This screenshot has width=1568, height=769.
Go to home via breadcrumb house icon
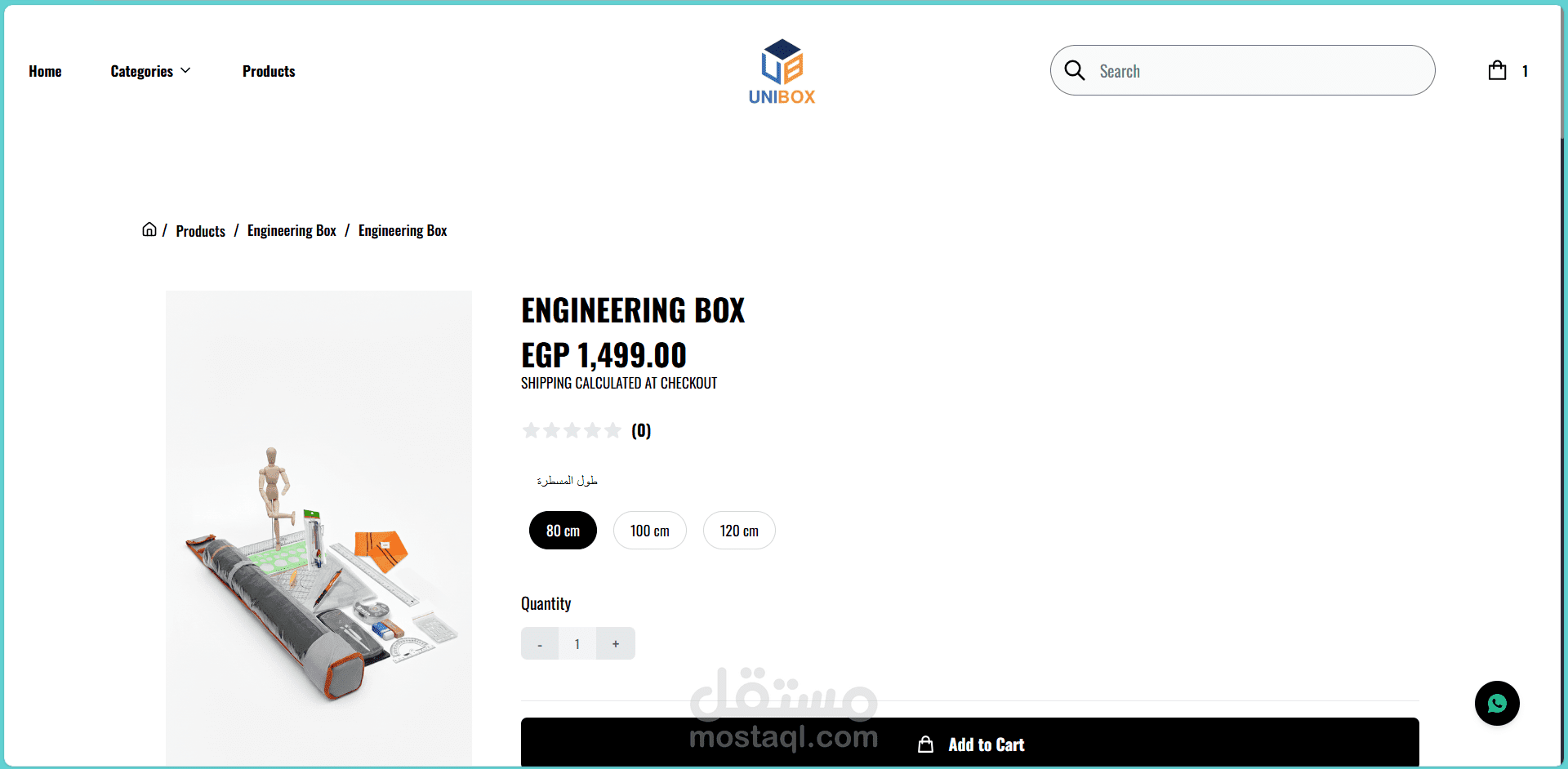pyautogui.click(x=149, y=229)
